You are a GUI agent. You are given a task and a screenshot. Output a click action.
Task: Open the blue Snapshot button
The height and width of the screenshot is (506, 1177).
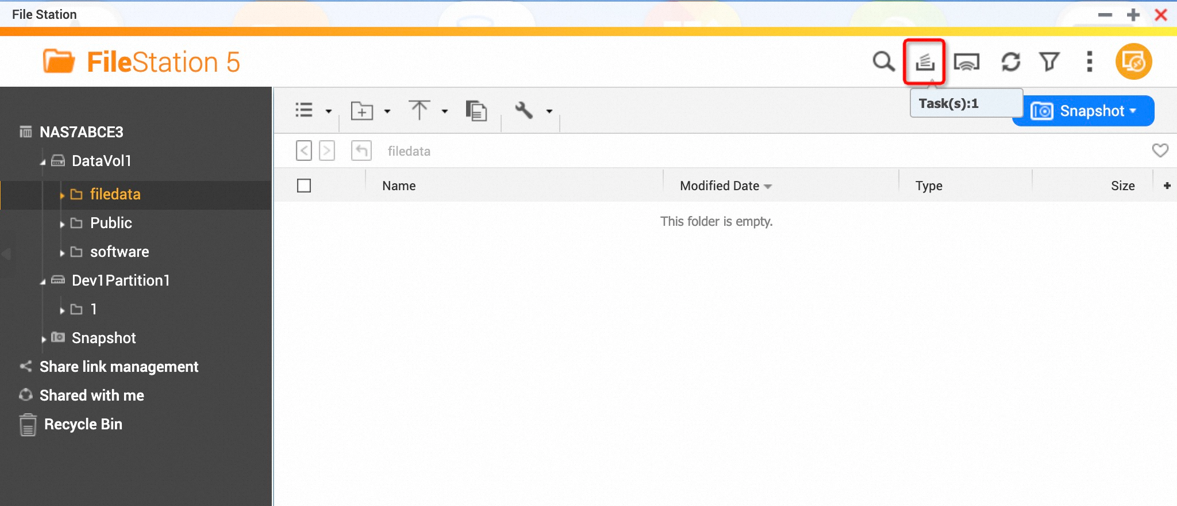[x=1083, y=111]
